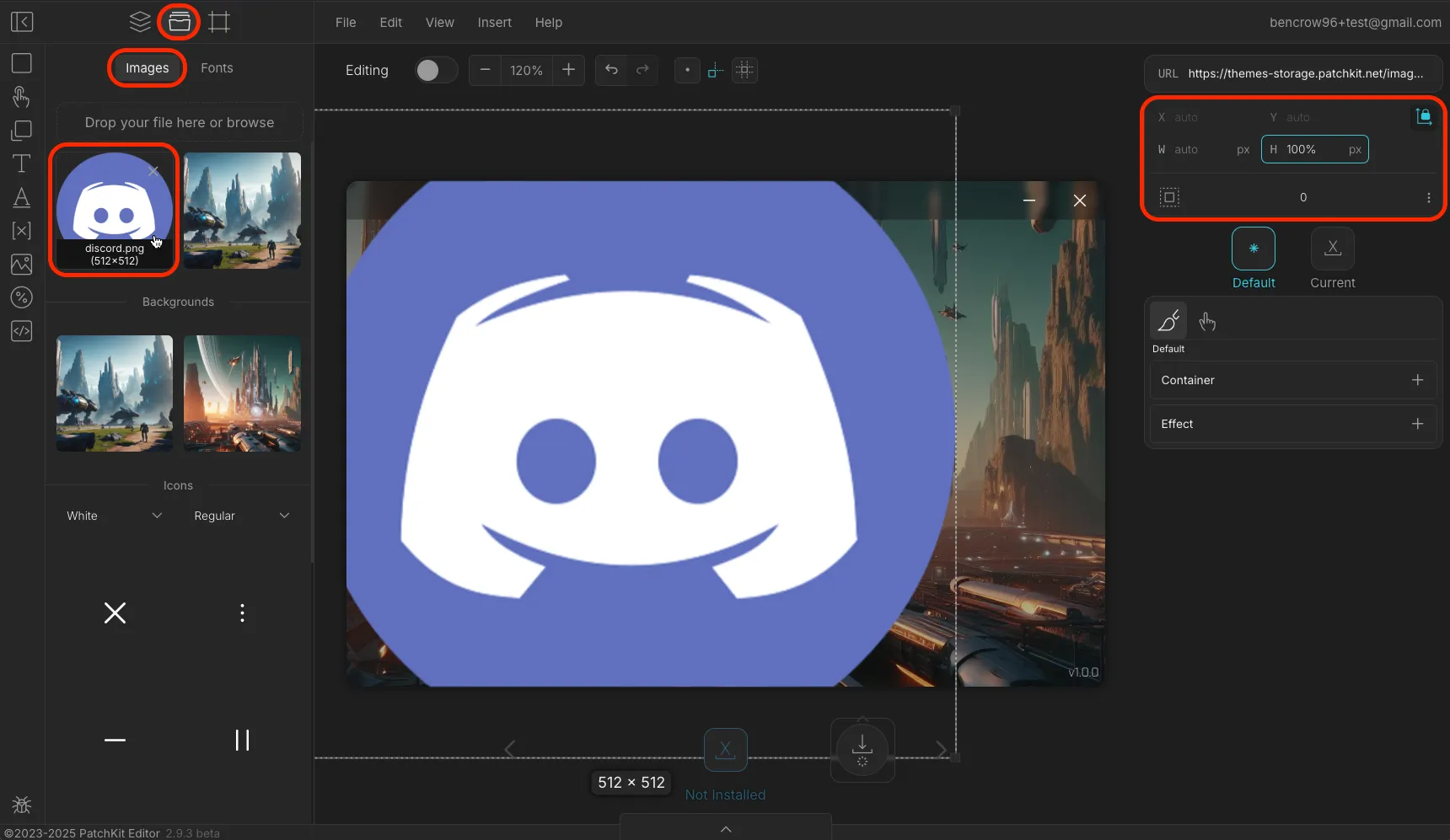Open the Layers panel icon

140,22
